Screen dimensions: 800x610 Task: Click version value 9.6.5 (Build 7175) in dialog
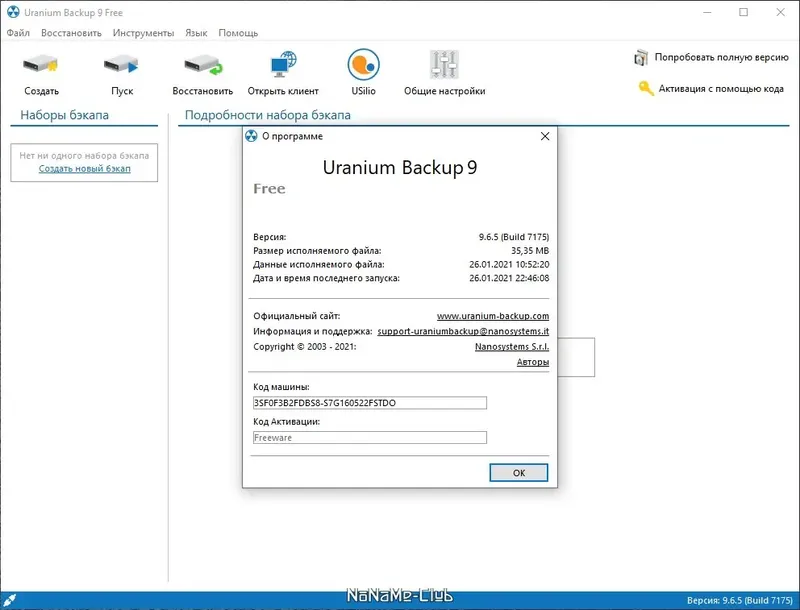point(514,237)
